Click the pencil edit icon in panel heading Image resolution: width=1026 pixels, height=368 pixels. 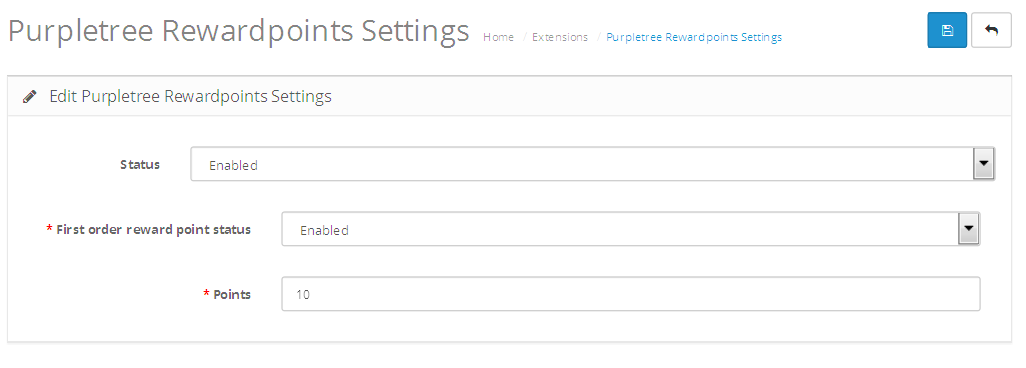click(x=29, y=97)
